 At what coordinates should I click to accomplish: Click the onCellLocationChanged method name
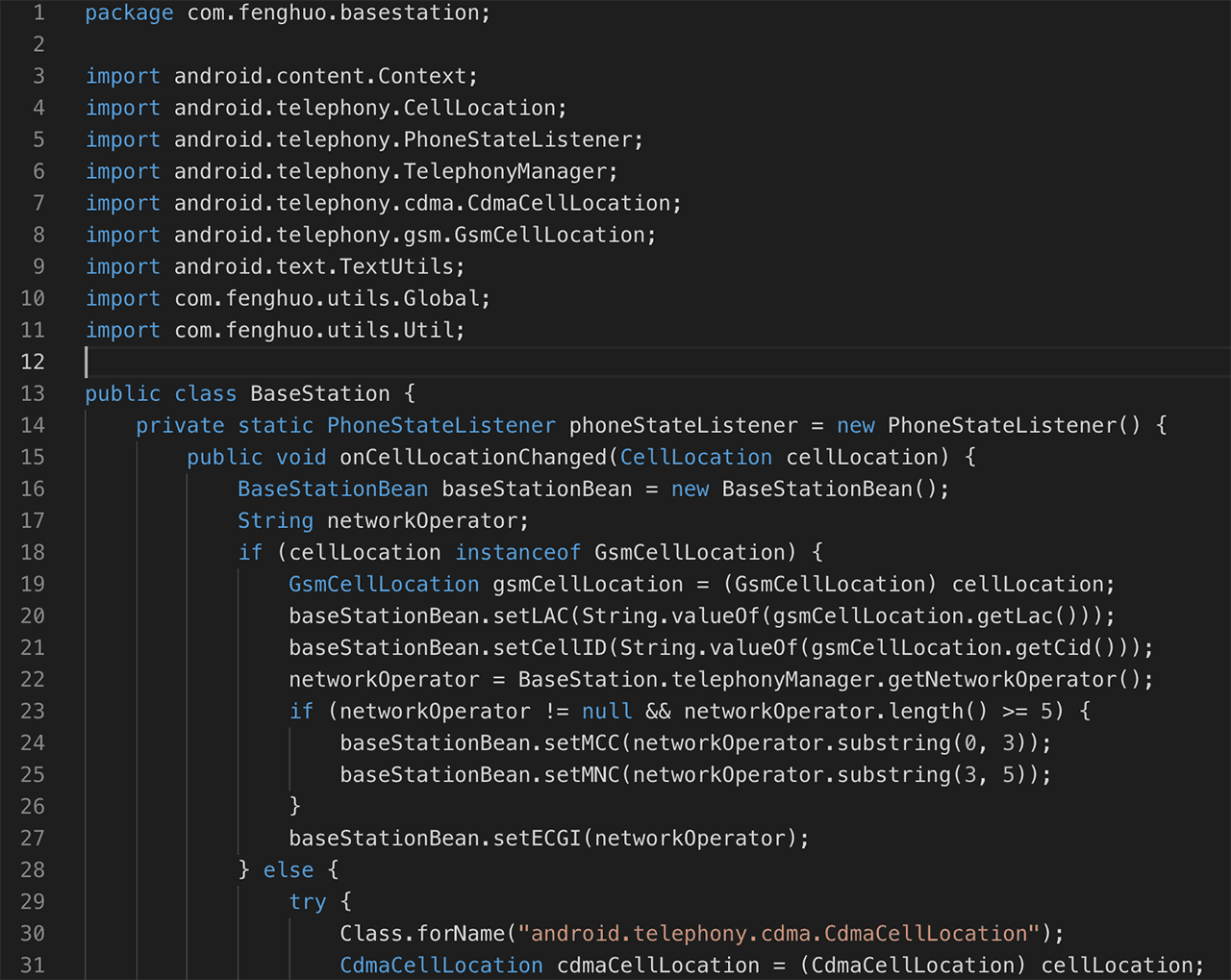click(x=473, y=457)
